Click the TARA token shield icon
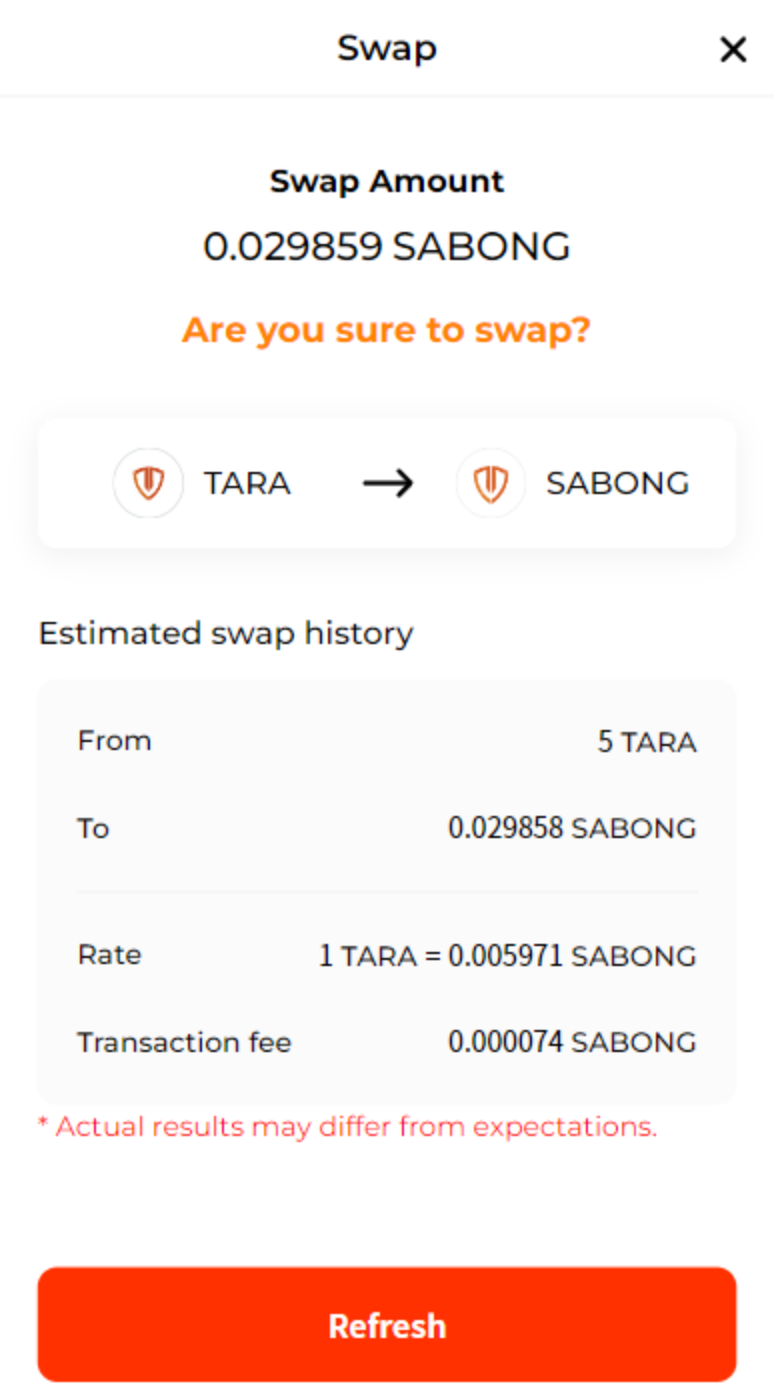The image size is (774, 1392). click(x=148, y=483)
